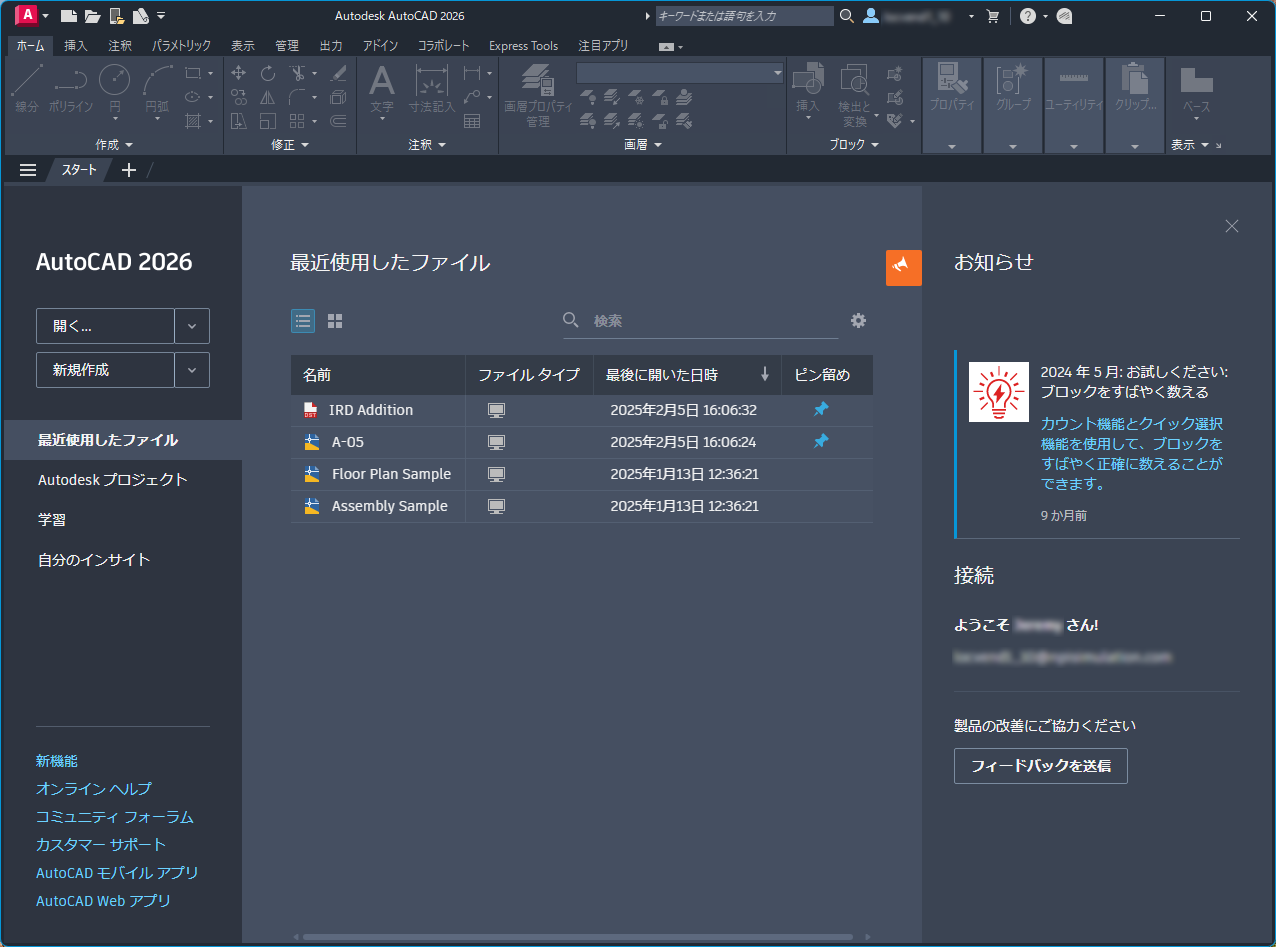
Task: Click the horizontal scrollbar below file list
Action: pyautogui.click(x=578, y=937)
